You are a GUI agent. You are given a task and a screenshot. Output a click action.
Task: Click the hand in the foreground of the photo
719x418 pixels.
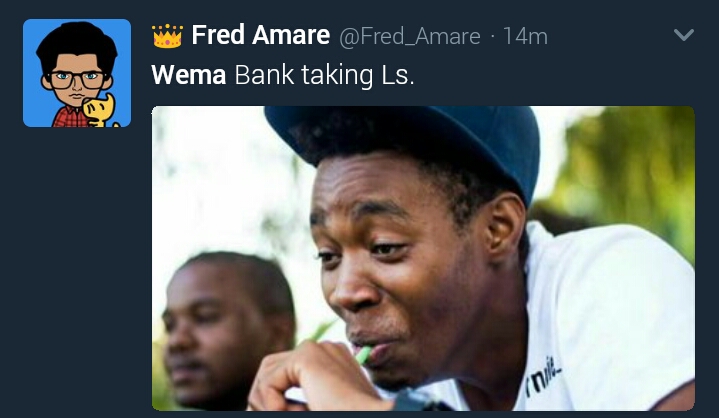[316, 378]
